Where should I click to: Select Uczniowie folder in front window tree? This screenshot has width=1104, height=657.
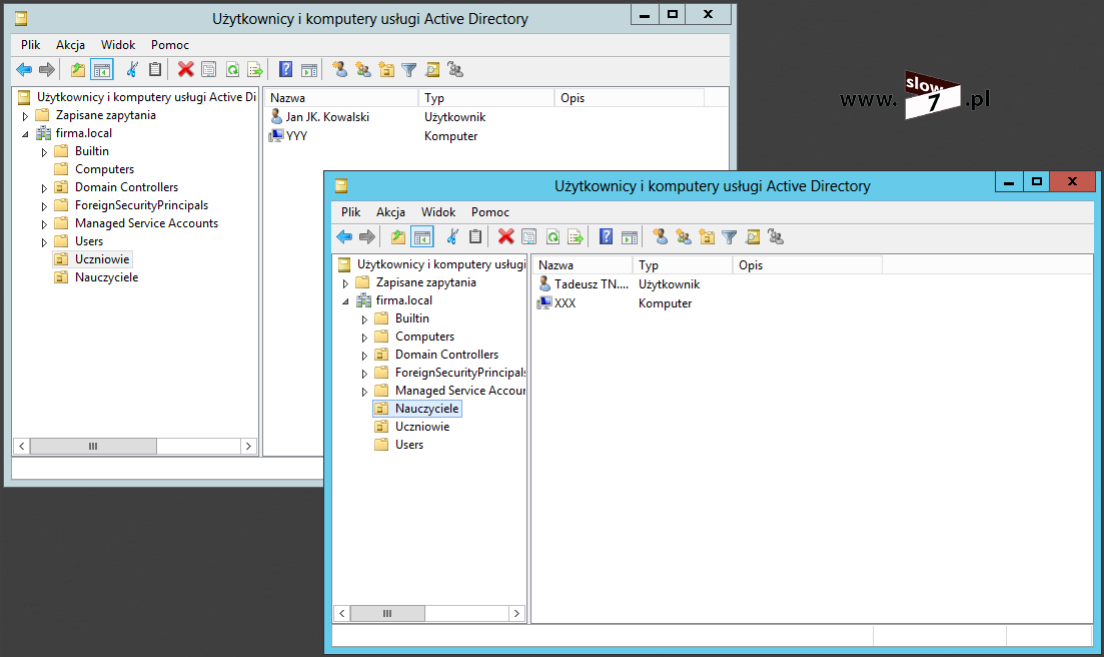click(422, 427)
